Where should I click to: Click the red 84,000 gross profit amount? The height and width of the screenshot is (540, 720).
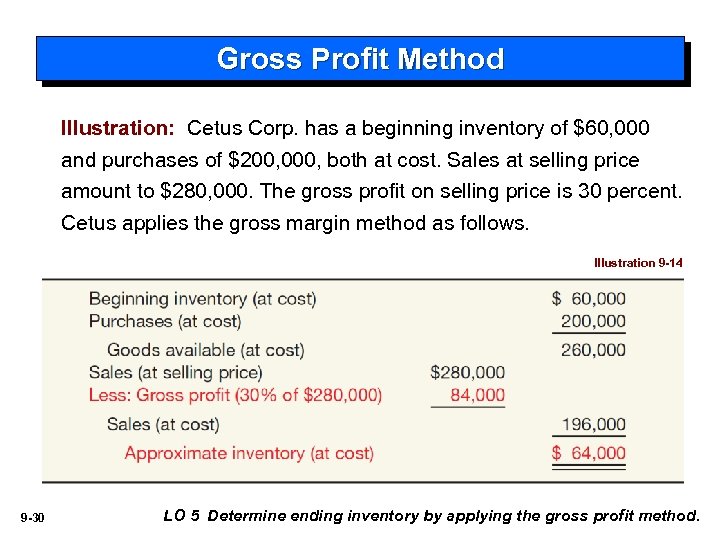tap(477, 395)
